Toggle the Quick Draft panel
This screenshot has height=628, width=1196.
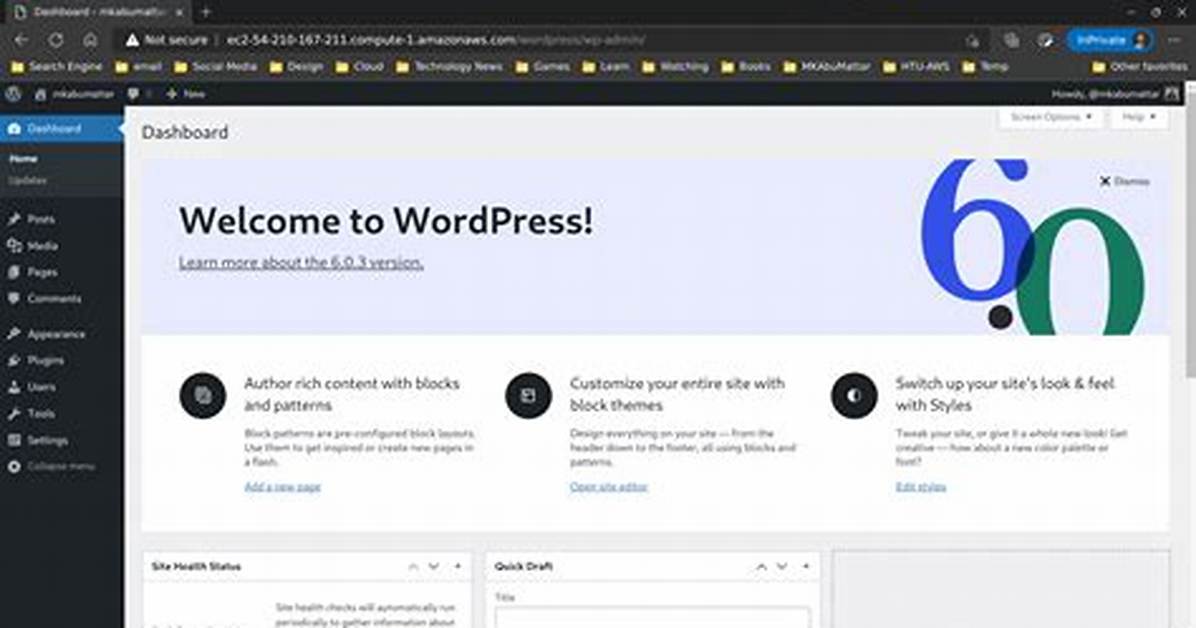[x=806, y=567]
